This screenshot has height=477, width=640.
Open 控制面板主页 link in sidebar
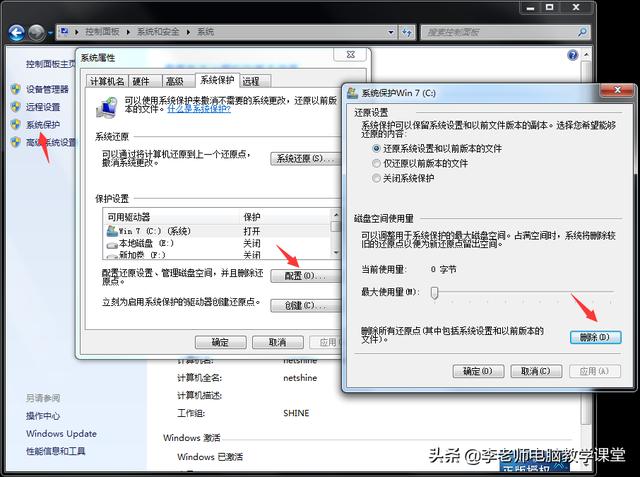pos(51,64)
